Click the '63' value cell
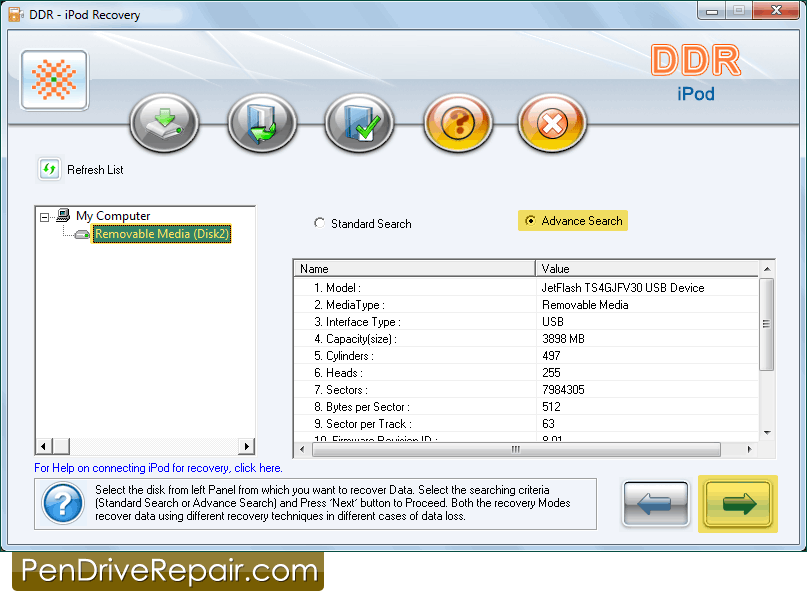The image size is (807, 591). (x=549, y=424)
